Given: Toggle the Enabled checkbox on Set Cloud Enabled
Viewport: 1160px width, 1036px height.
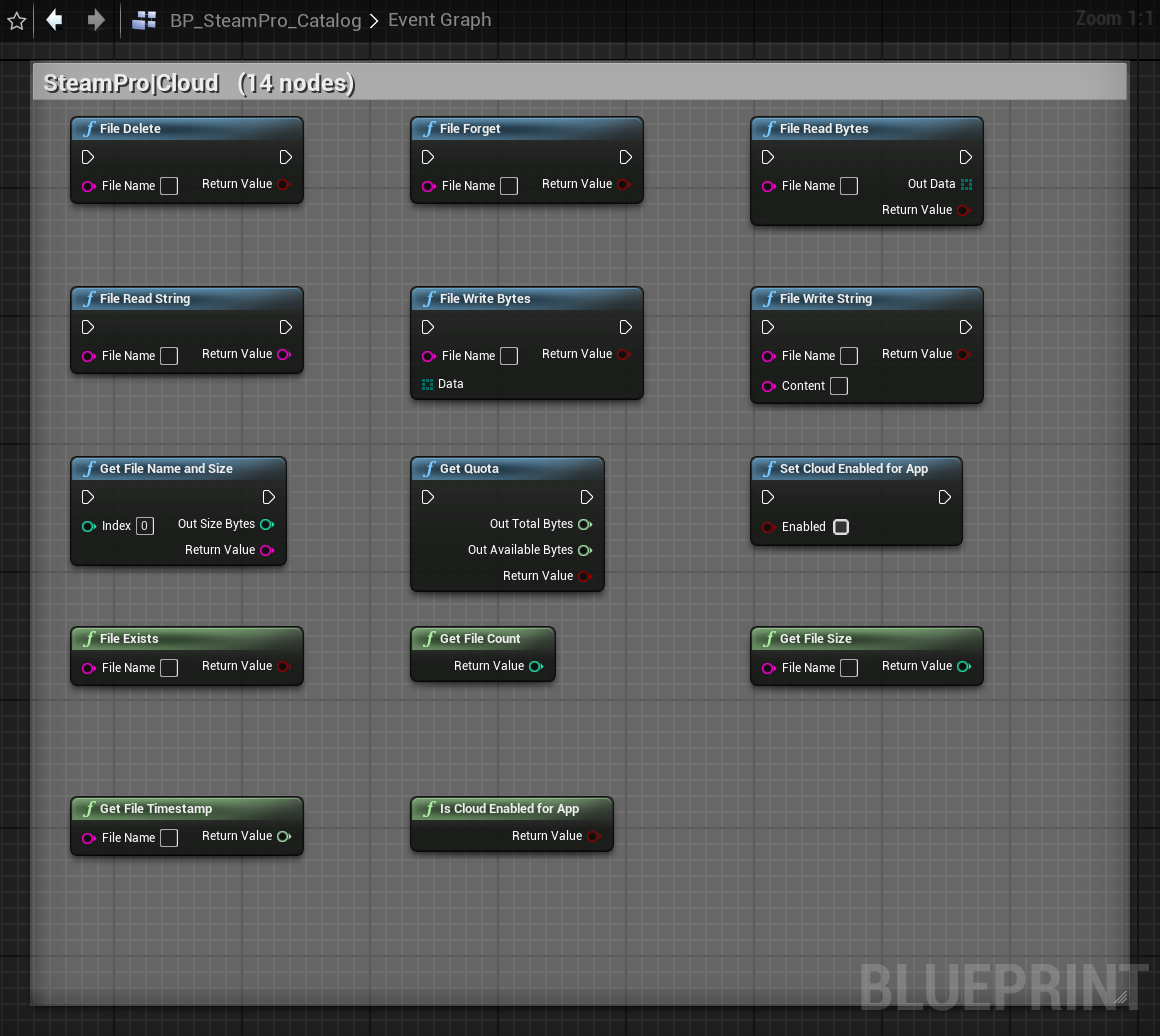Looking at the screenshot, I should click(x=841, y=527).
